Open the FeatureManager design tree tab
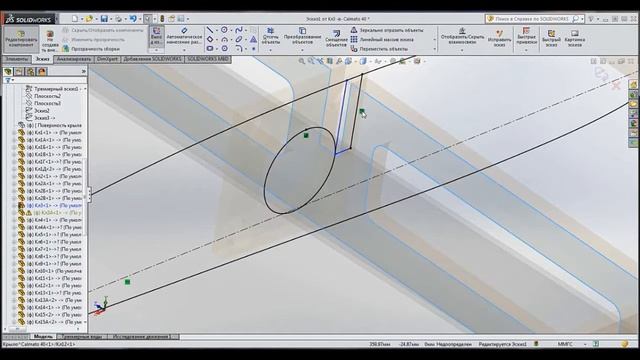The width and height of the screenshot is (640, 360). coord(8,72)
